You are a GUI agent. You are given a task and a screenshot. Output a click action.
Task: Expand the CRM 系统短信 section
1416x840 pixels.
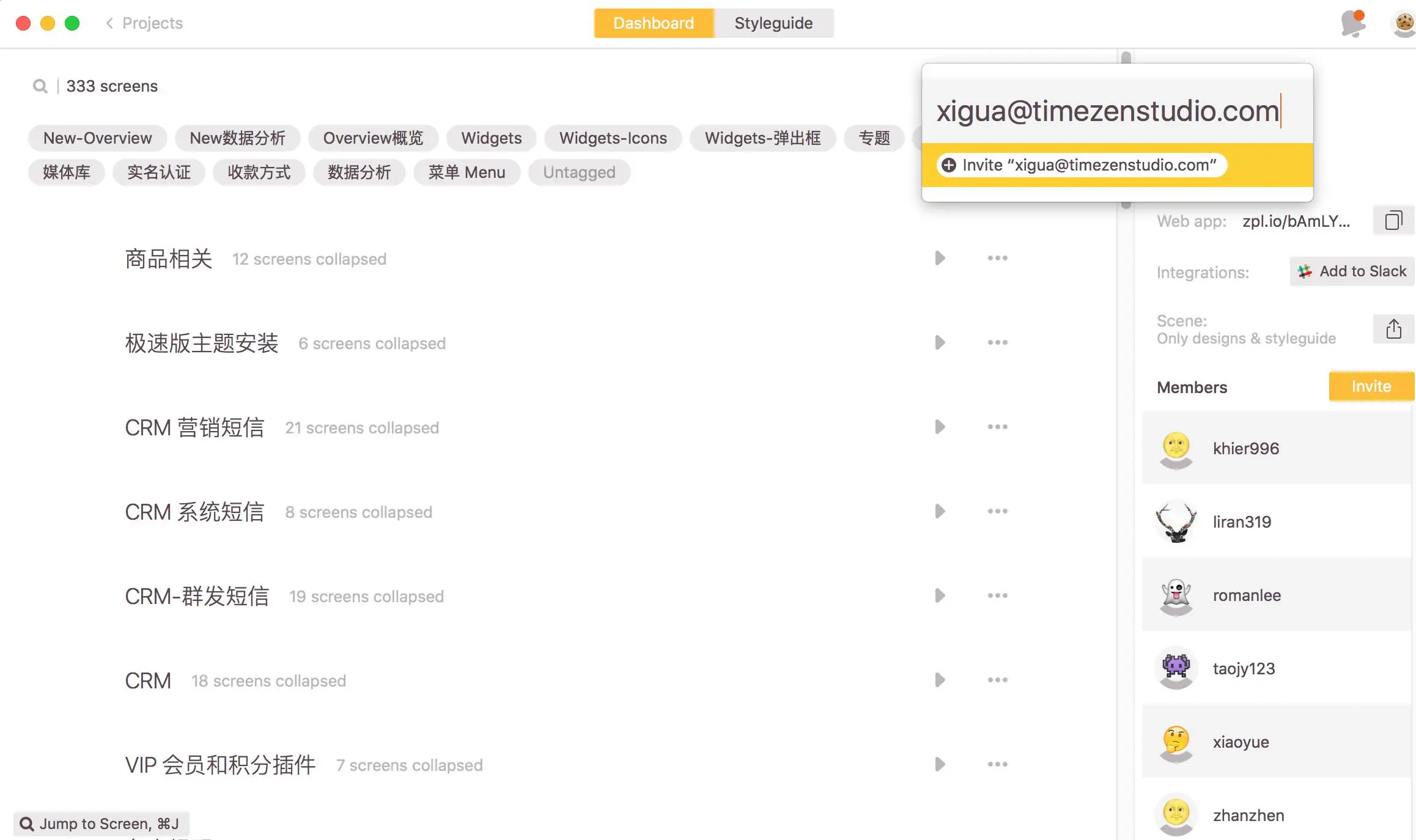[940, 512]
